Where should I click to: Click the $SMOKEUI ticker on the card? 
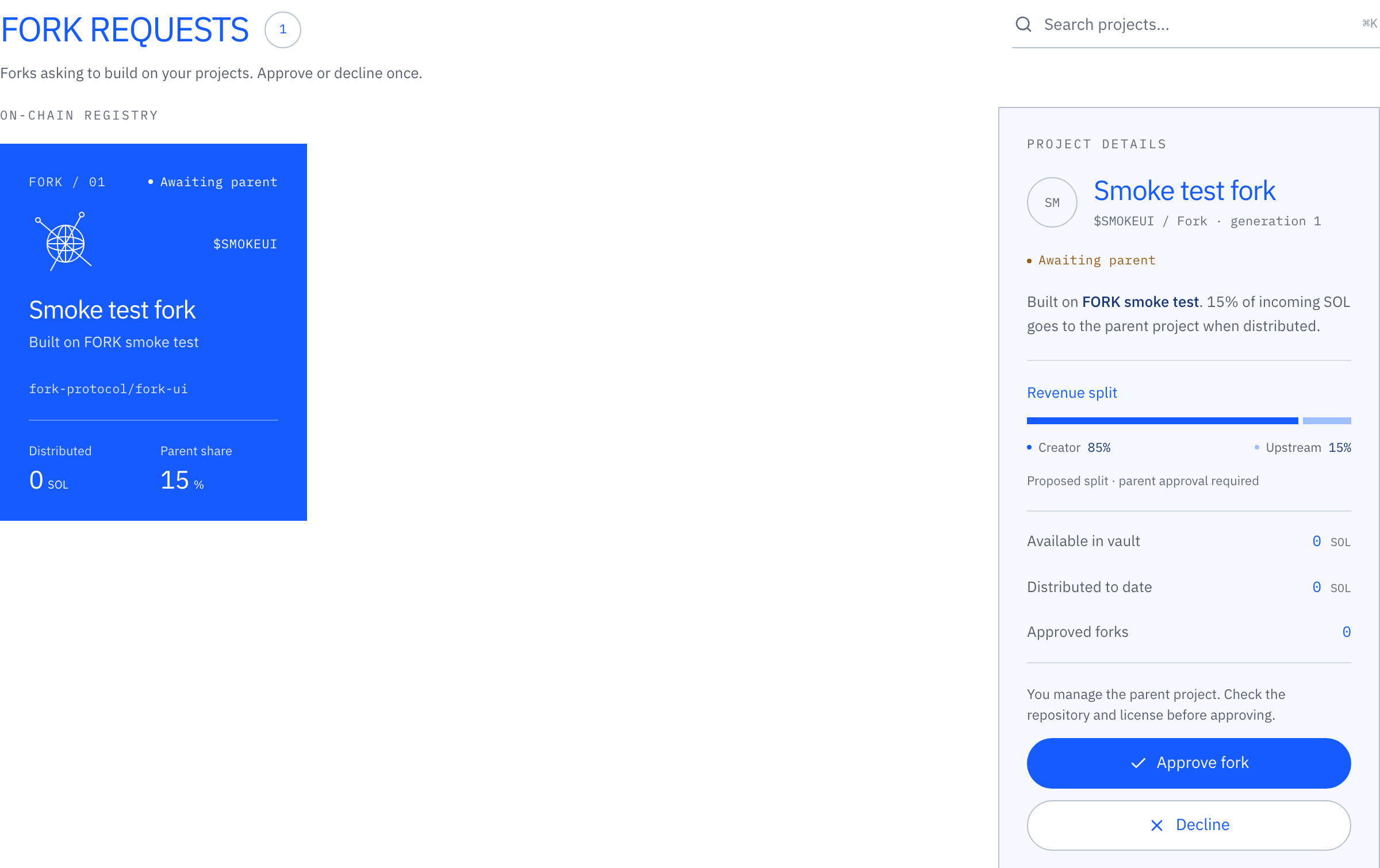[x=245, y=244]
